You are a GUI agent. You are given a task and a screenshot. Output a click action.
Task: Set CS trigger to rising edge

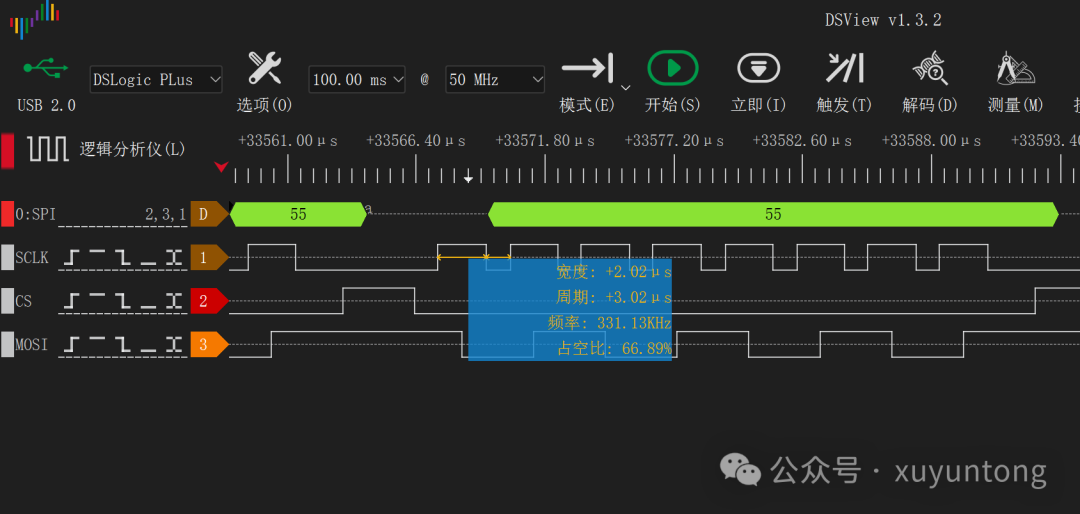pos(72,302)
